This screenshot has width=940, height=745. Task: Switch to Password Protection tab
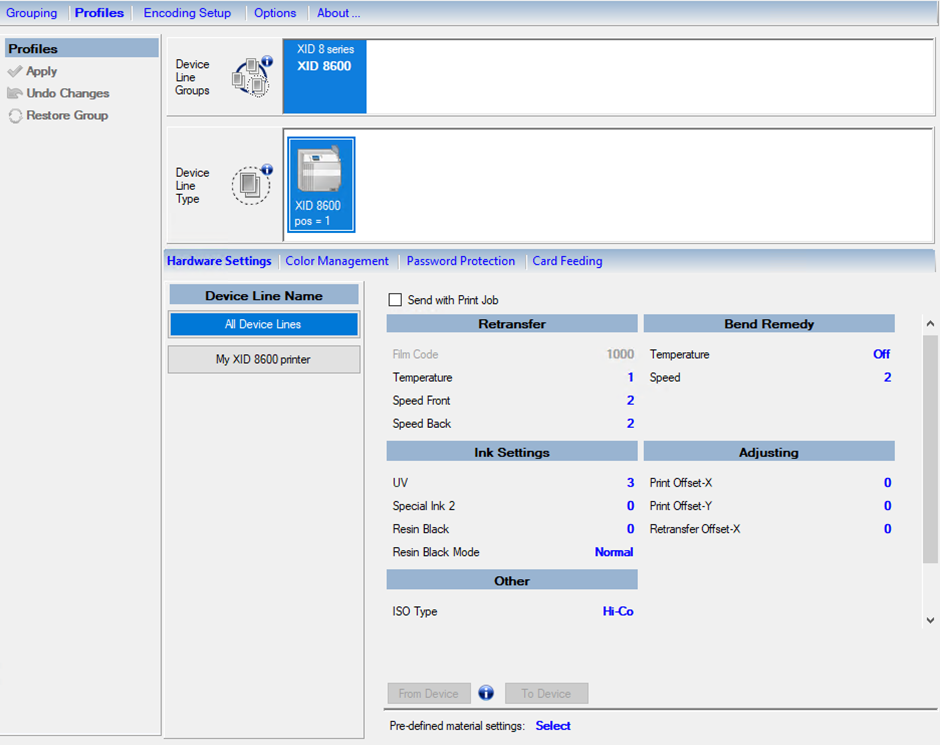460,261
